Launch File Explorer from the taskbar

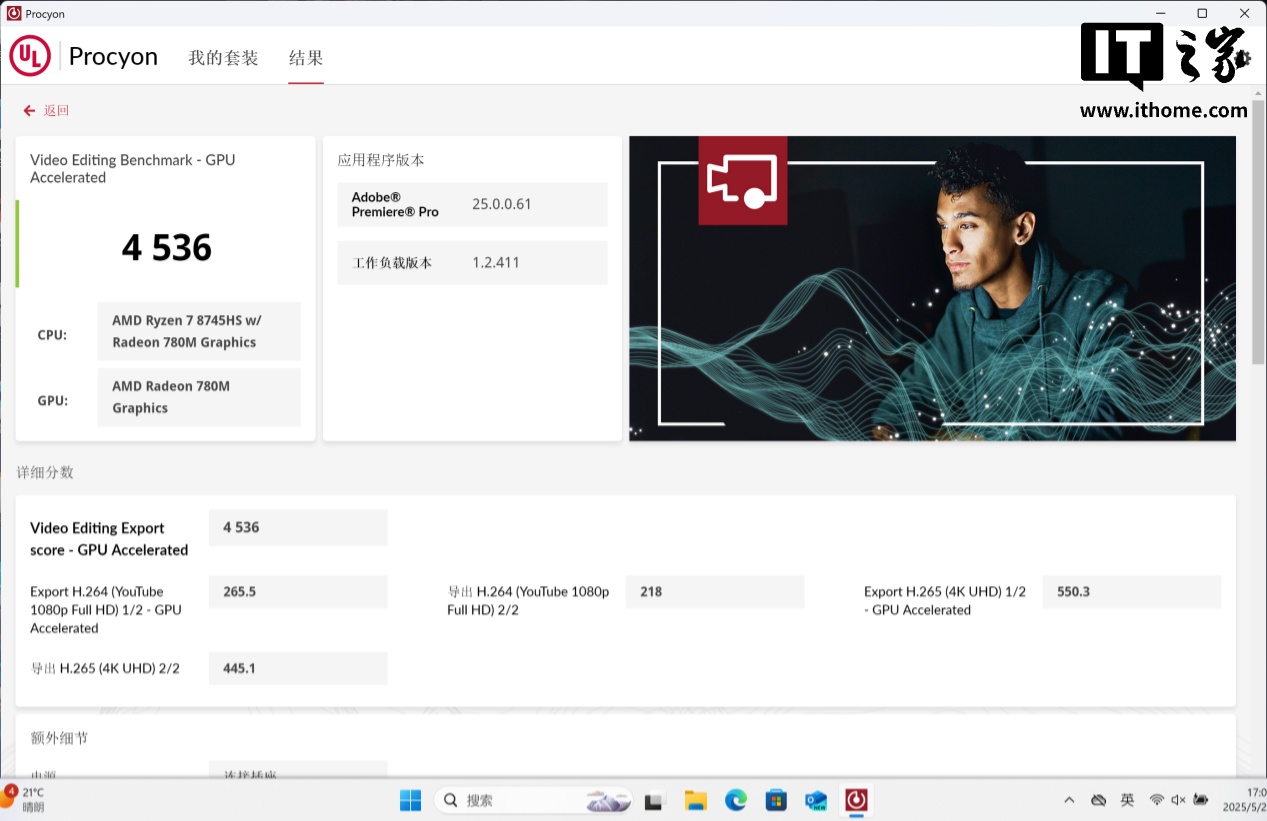(x=695, y=800)
